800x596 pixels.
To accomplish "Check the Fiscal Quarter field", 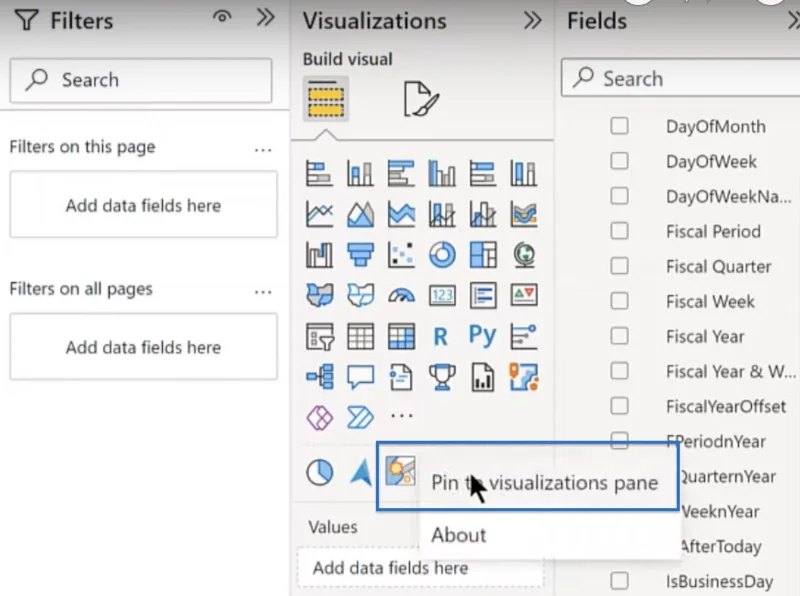I will [x=619, y=266].
